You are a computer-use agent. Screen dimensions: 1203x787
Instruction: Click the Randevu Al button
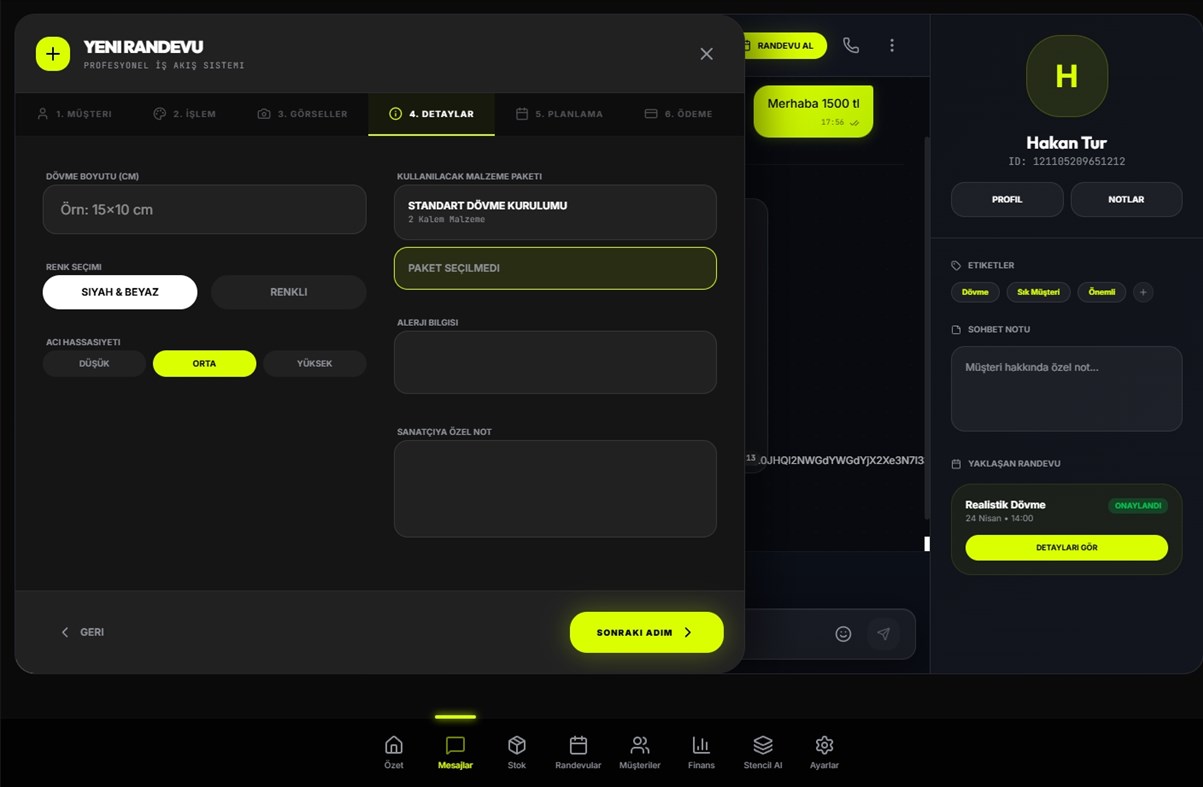click(x=784, y=46)
